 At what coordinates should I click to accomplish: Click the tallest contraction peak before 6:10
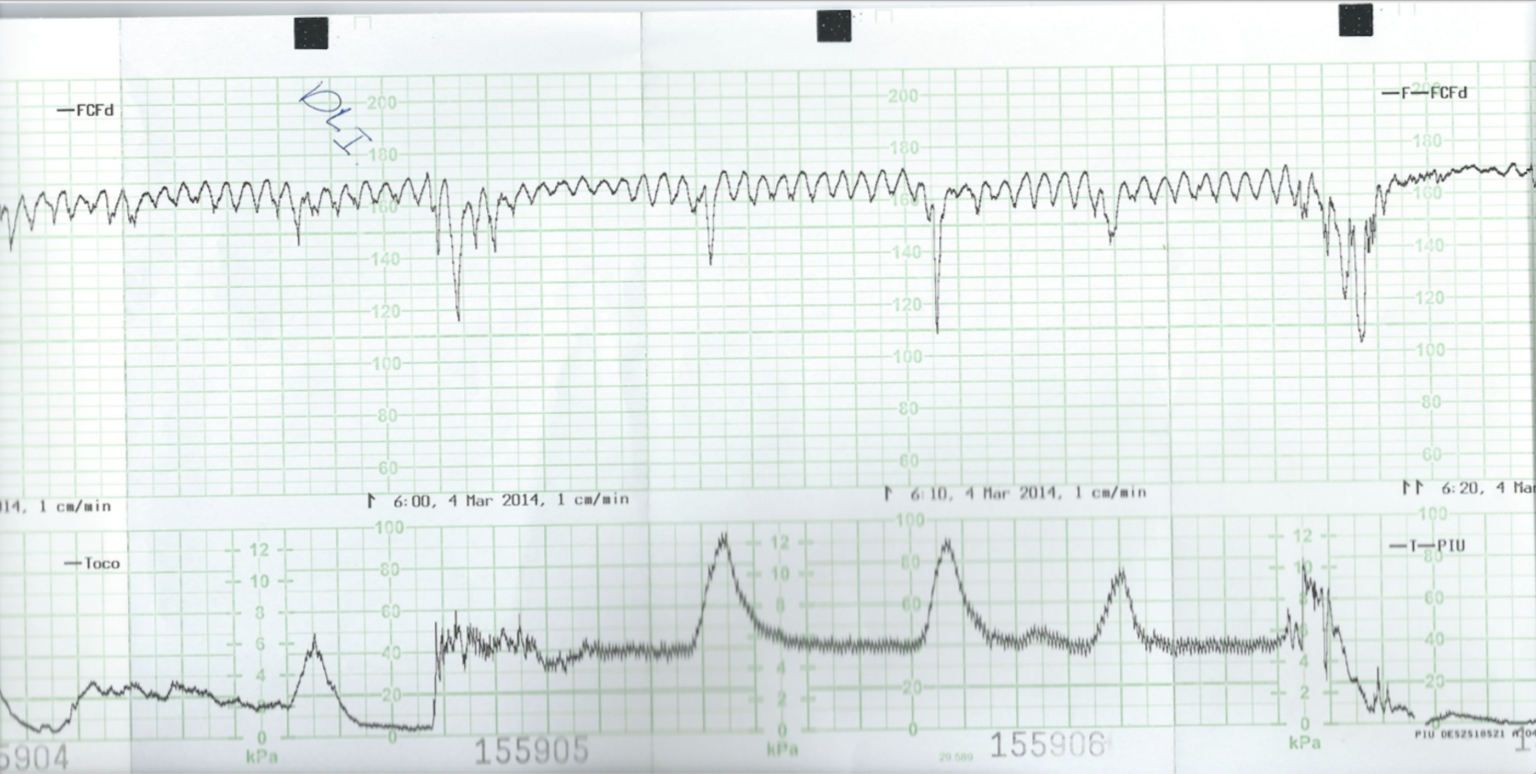click(x=722, y=540)
